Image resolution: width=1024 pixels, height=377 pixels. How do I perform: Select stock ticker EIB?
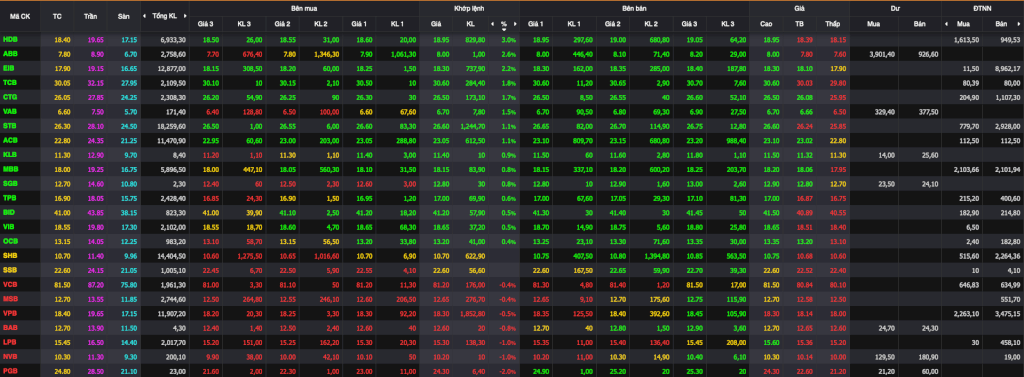point(9,69)
